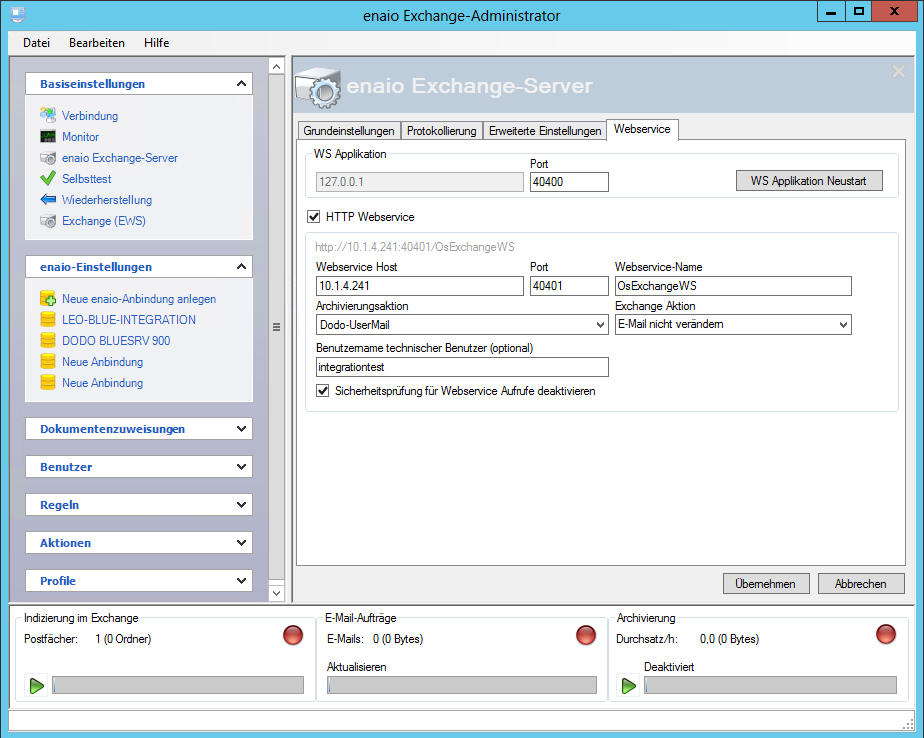Start Exchange indexing with green play icon
Viewport: 924px width, 738px height.
[x=37, y=685]
